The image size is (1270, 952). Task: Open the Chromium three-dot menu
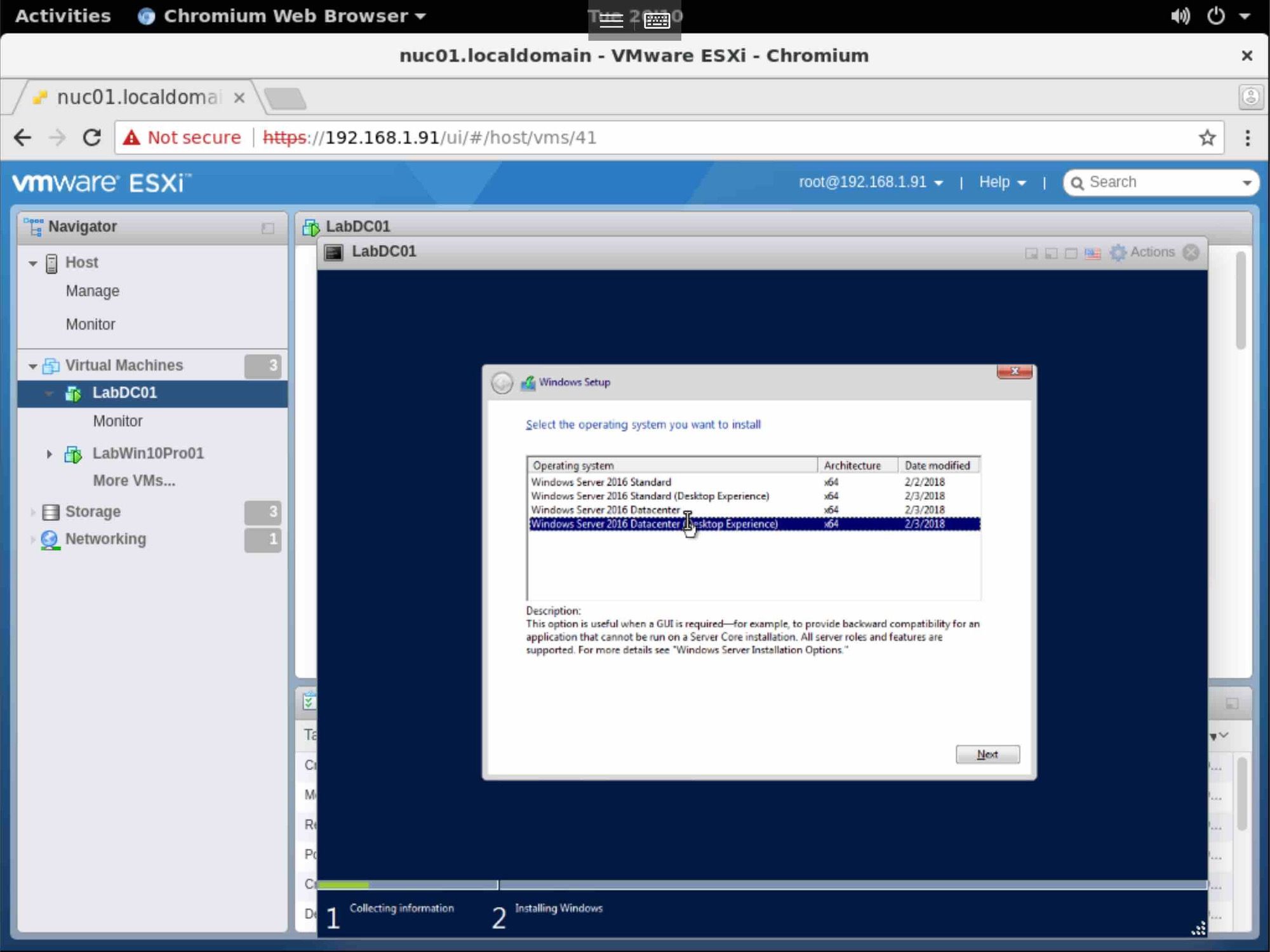pyautogui.click(x=1247, y=137)
